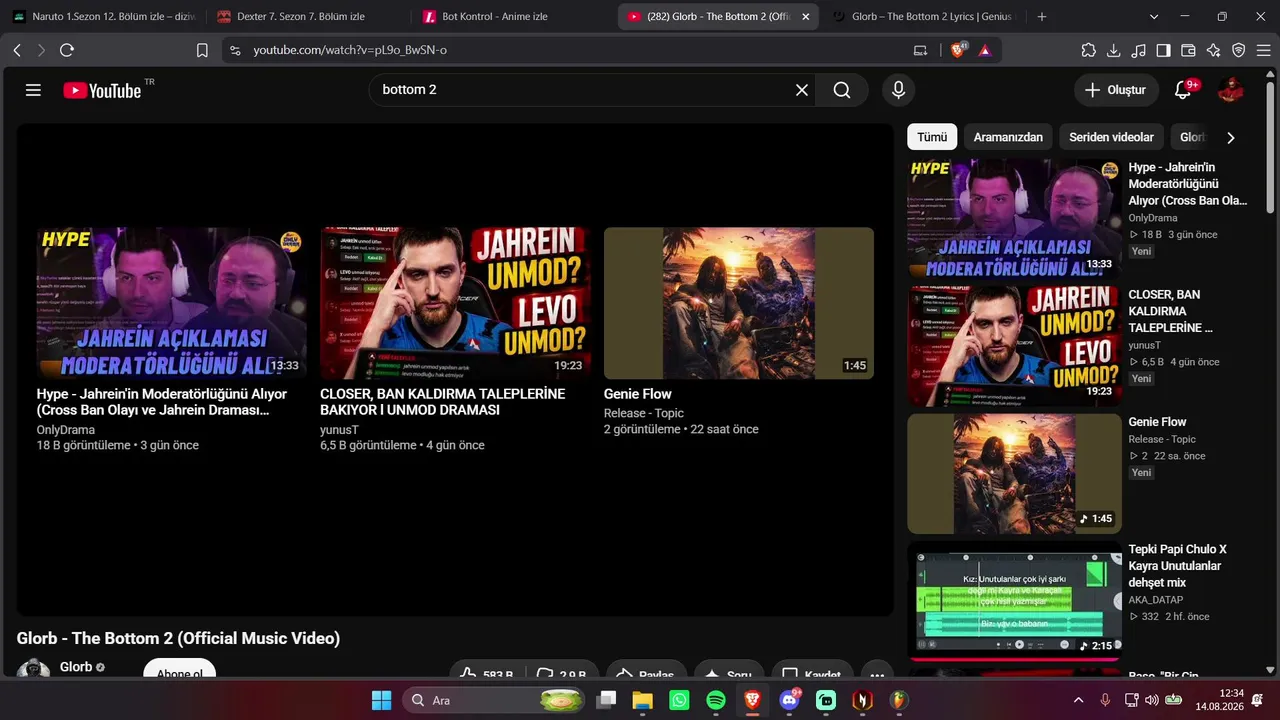Open the install-app icon in address bar

point(920,50)
